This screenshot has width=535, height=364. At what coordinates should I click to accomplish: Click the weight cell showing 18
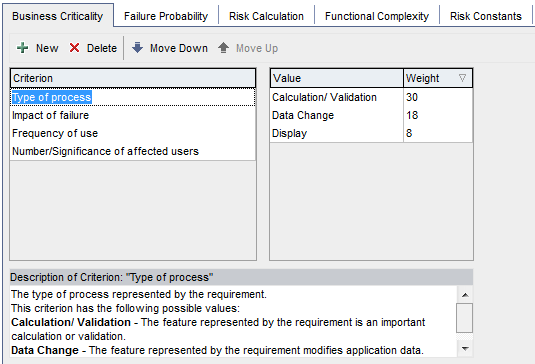click(x=438, y=115)
